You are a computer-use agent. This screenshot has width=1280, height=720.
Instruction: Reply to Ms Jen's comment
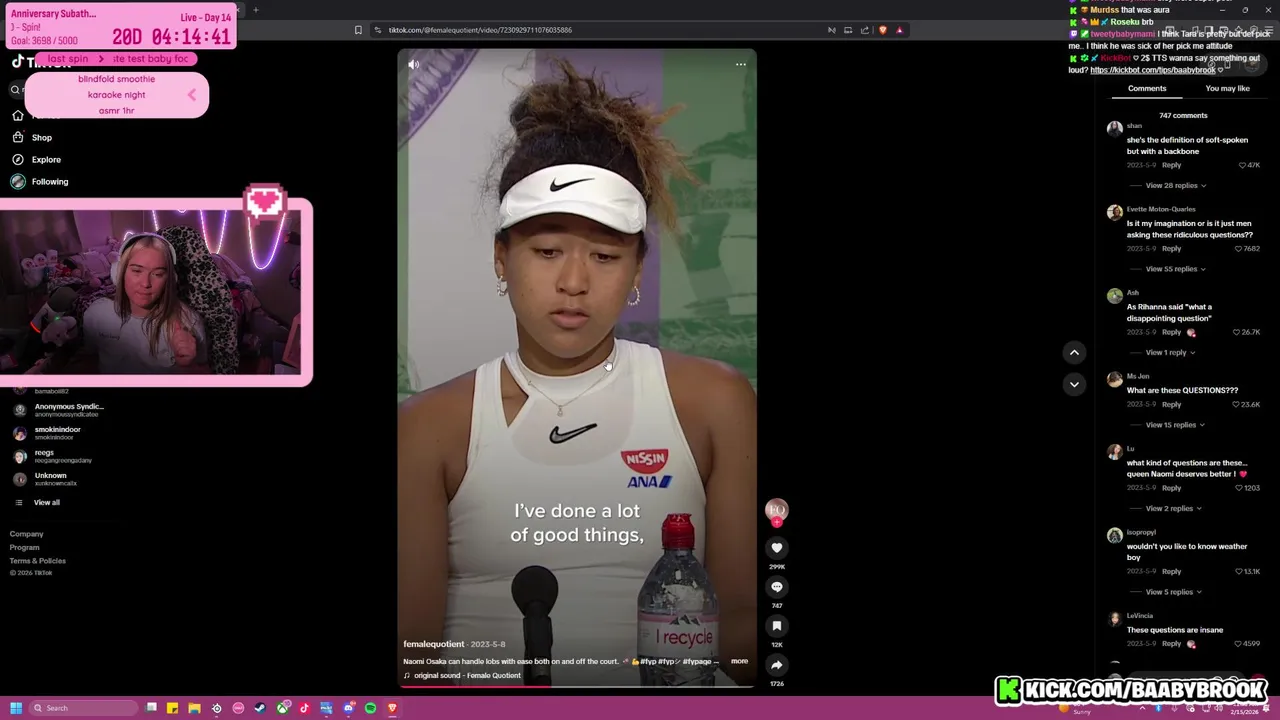pyautogui.click(x=1171, y=404)
